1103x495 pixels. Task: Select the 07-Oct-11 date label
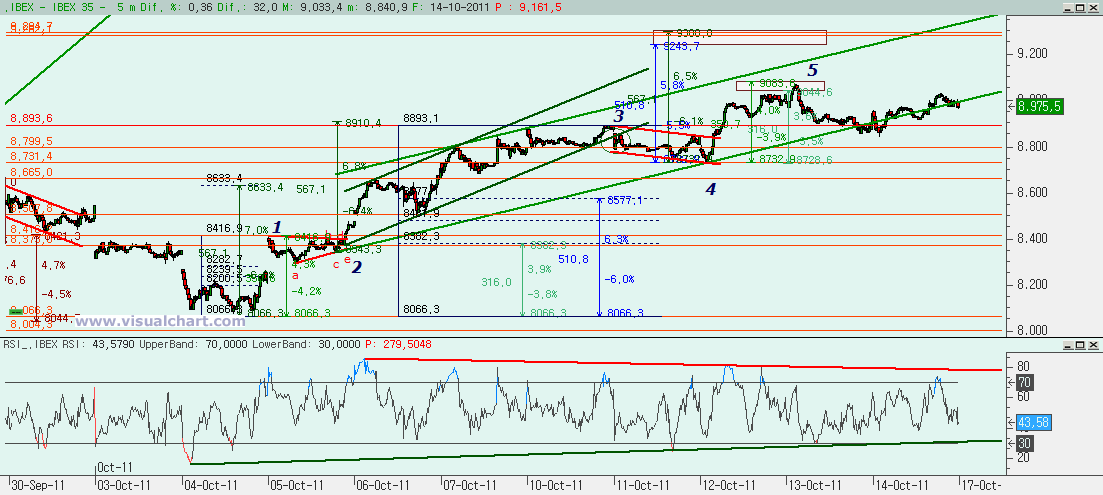coord(470,485)
